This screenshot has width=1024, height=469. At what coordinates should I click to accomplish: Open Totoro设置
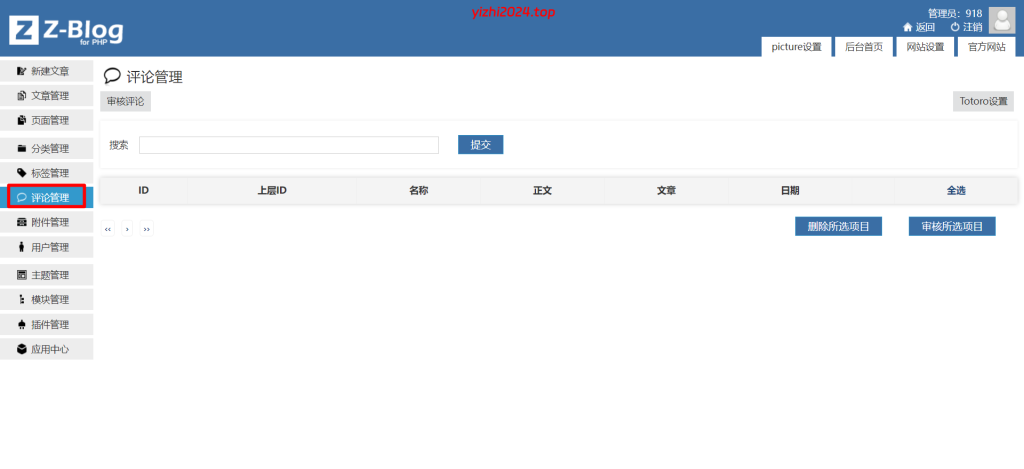pyautogui.click(x=983, y=101)
